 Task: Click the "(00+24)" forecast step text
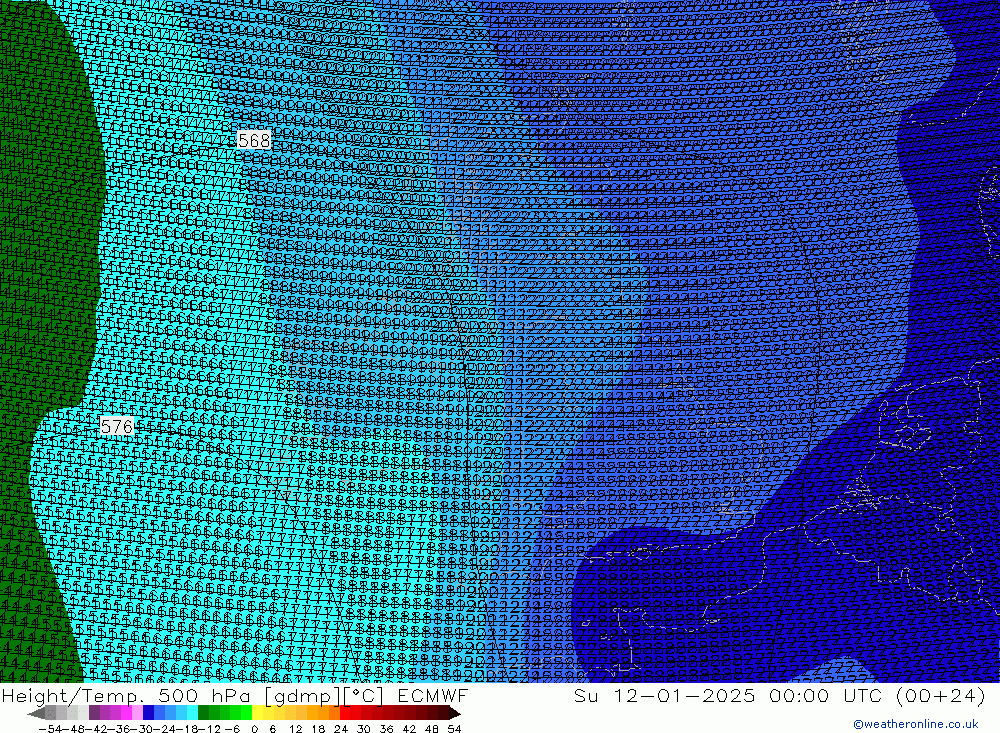coord(941,695)
